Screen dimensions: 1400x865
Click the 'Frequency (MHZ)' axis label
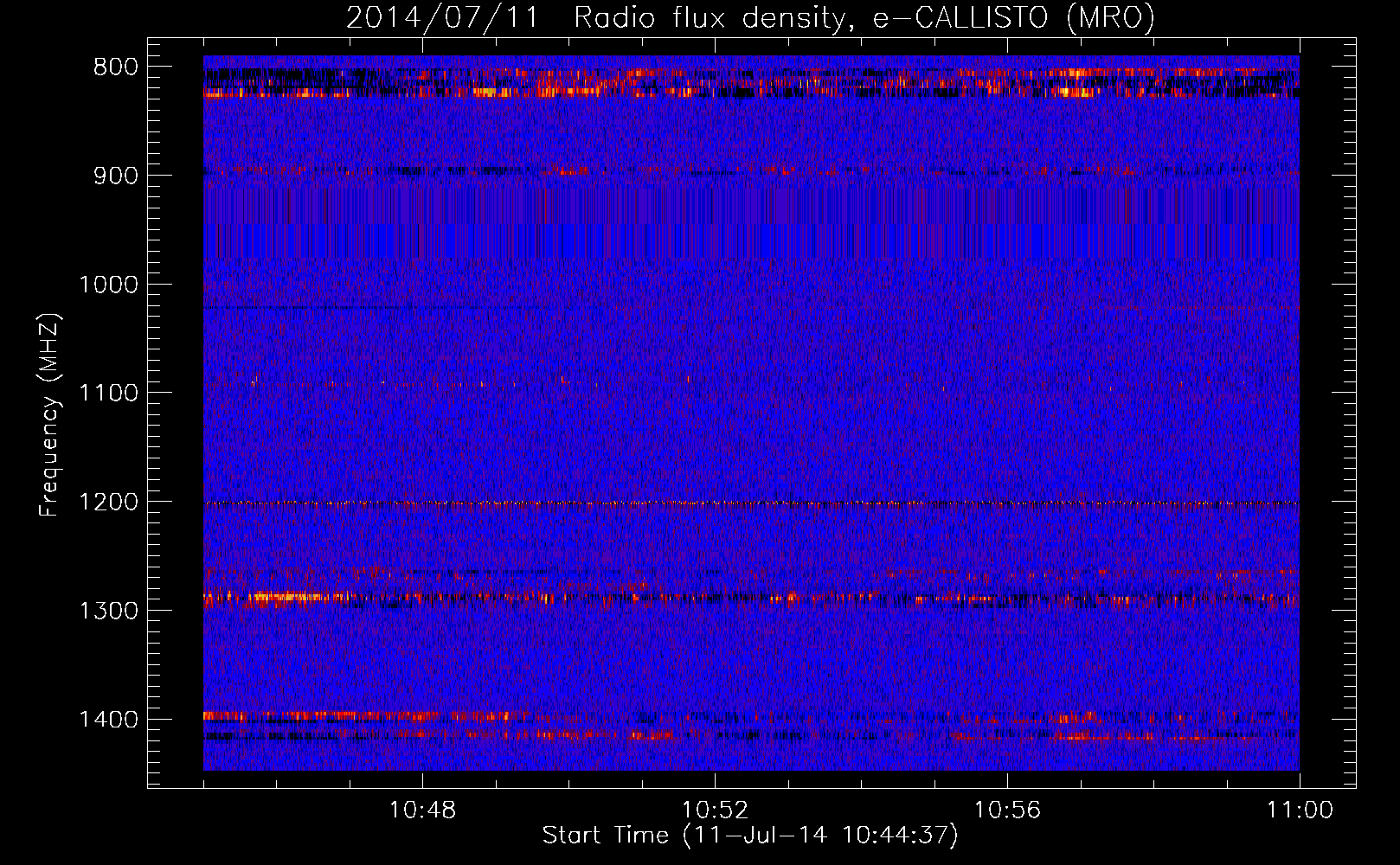50,415
